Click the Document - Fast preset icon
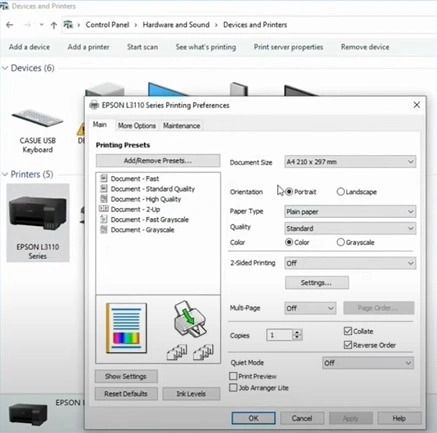 click(x=104, y=178)
